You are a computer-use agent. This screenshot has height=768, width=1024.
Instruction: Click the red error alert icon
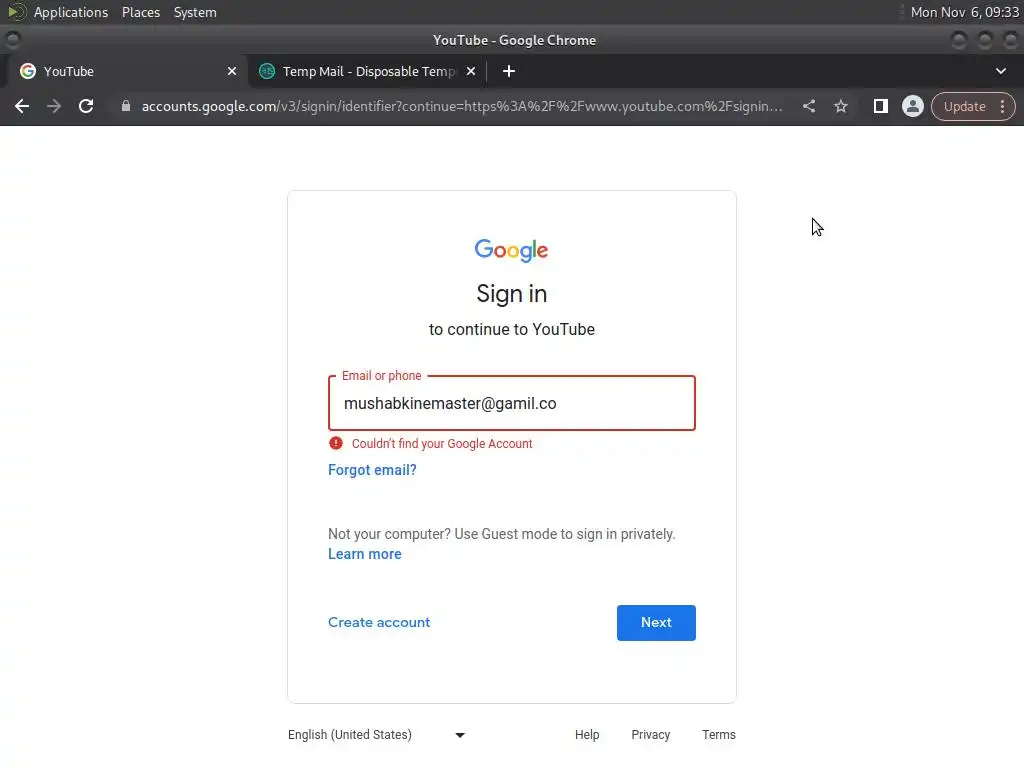click(336, 443)
